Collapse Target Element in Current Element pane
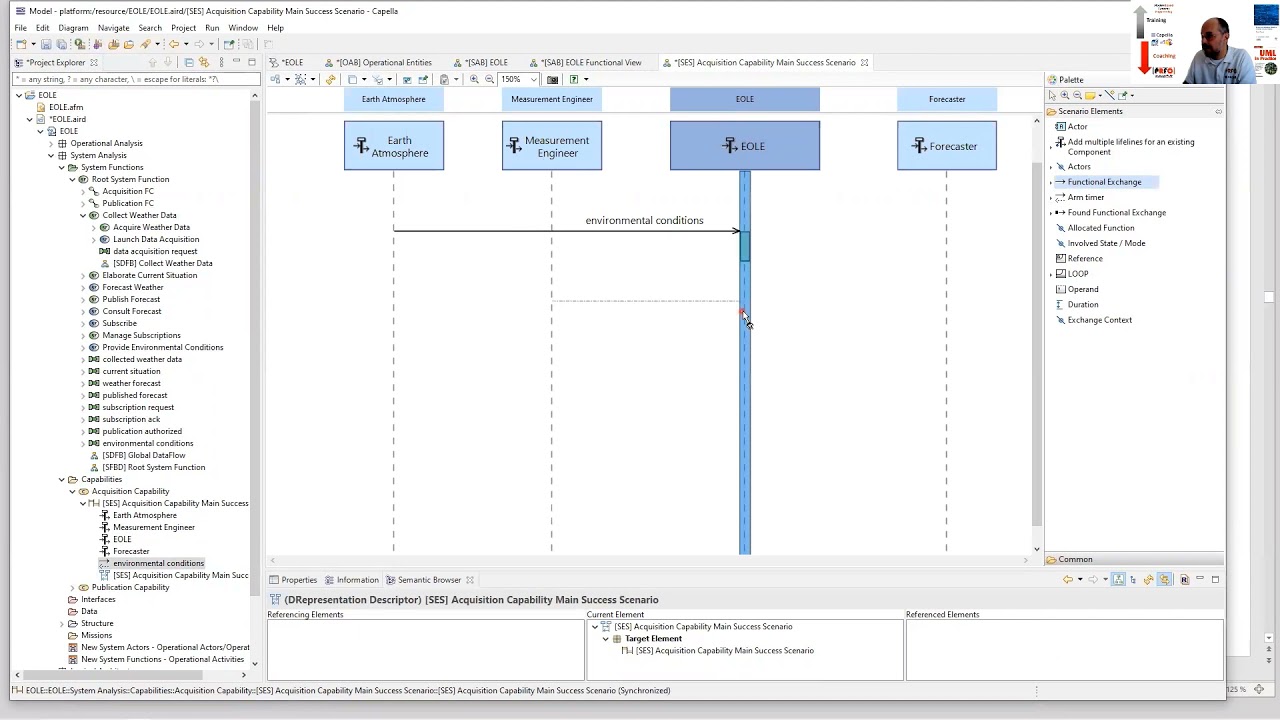Image resolution: width=1280 pixels, height=720 pixels. (606, 639)
